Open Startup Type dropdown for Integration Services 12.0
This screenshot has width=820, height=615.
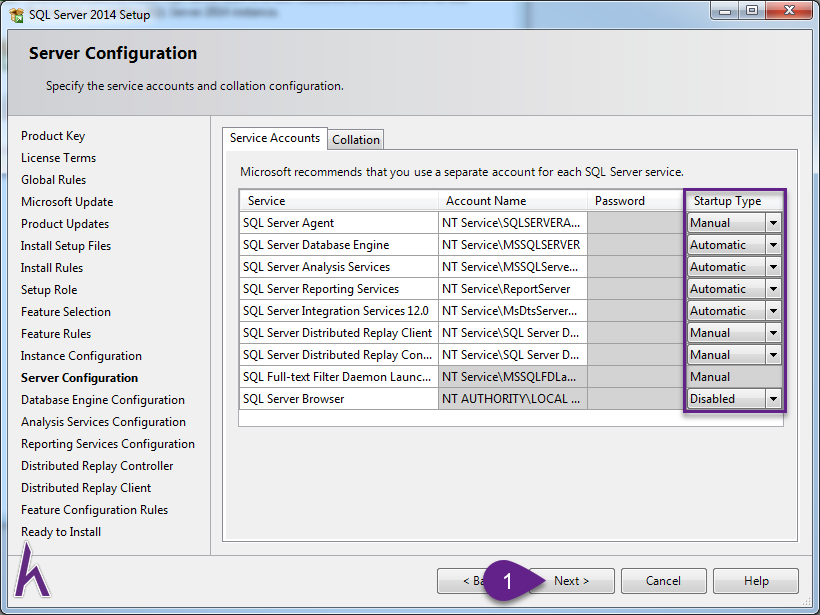click(x=773, y=311)
